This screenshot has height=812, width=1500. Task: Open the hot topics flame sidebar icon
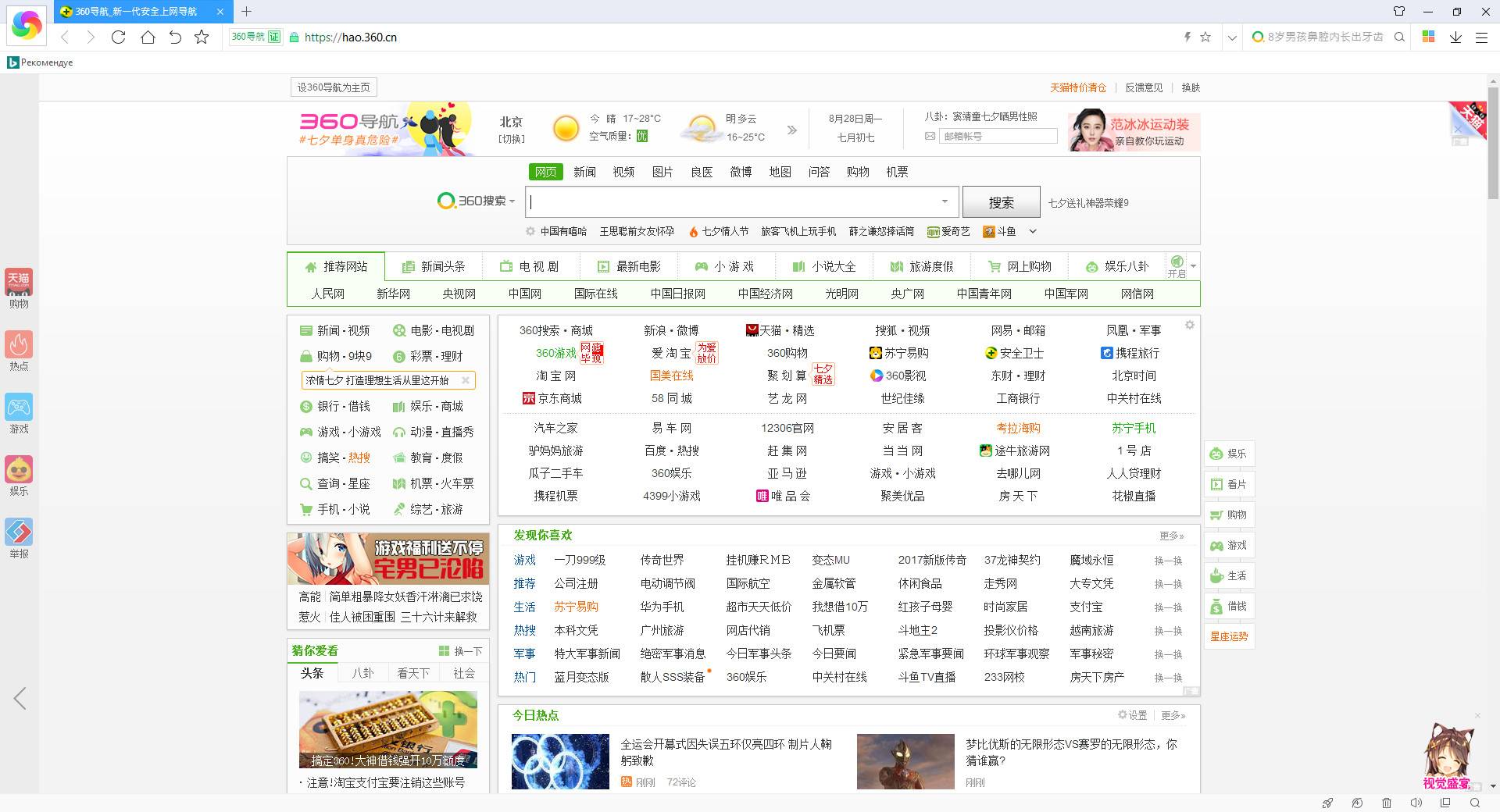pos(19,351)
